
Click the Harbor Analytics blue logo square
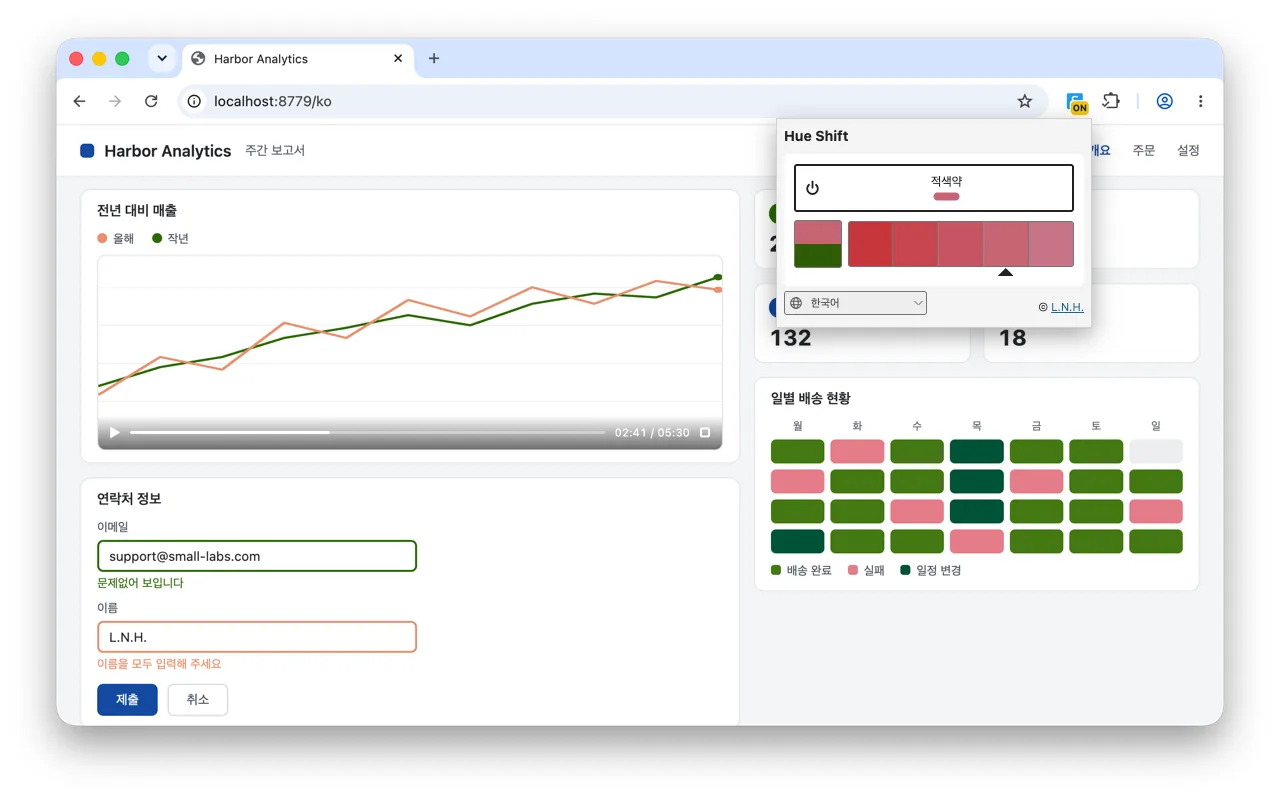point(87,150)
